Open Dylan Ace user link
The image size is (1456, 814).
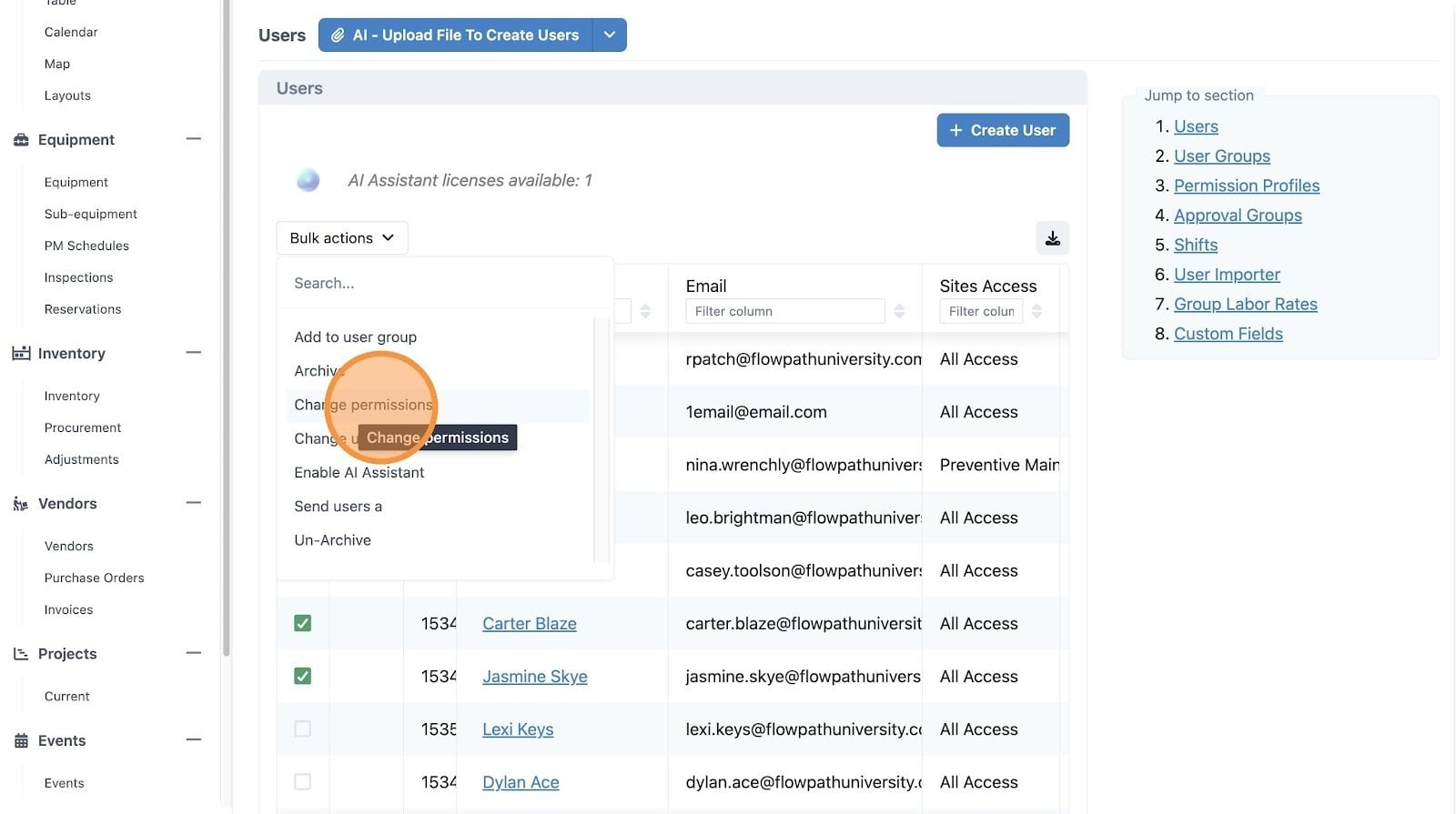(x=521, y=782)
